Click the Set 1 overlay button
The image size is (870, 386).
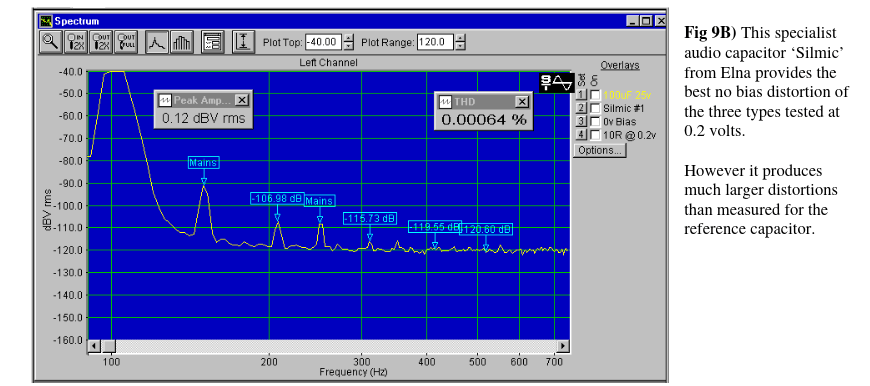pyautogui.click(x=581, y=95)
